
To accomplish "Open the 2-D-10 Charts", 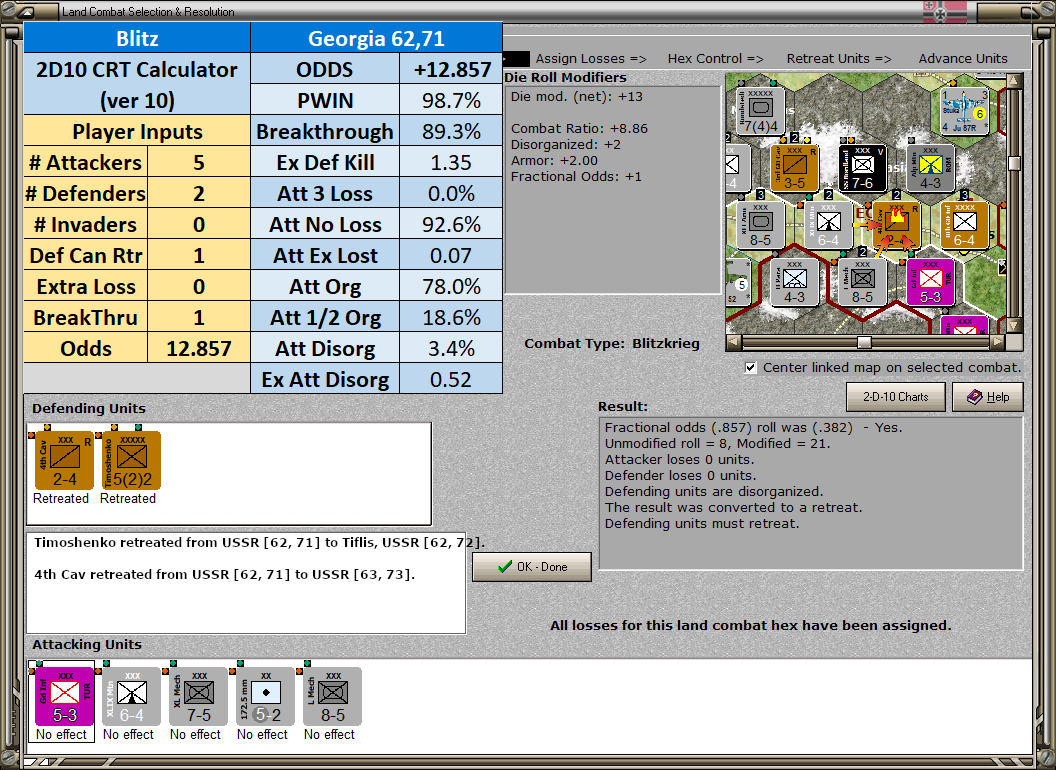I will 896,397.
